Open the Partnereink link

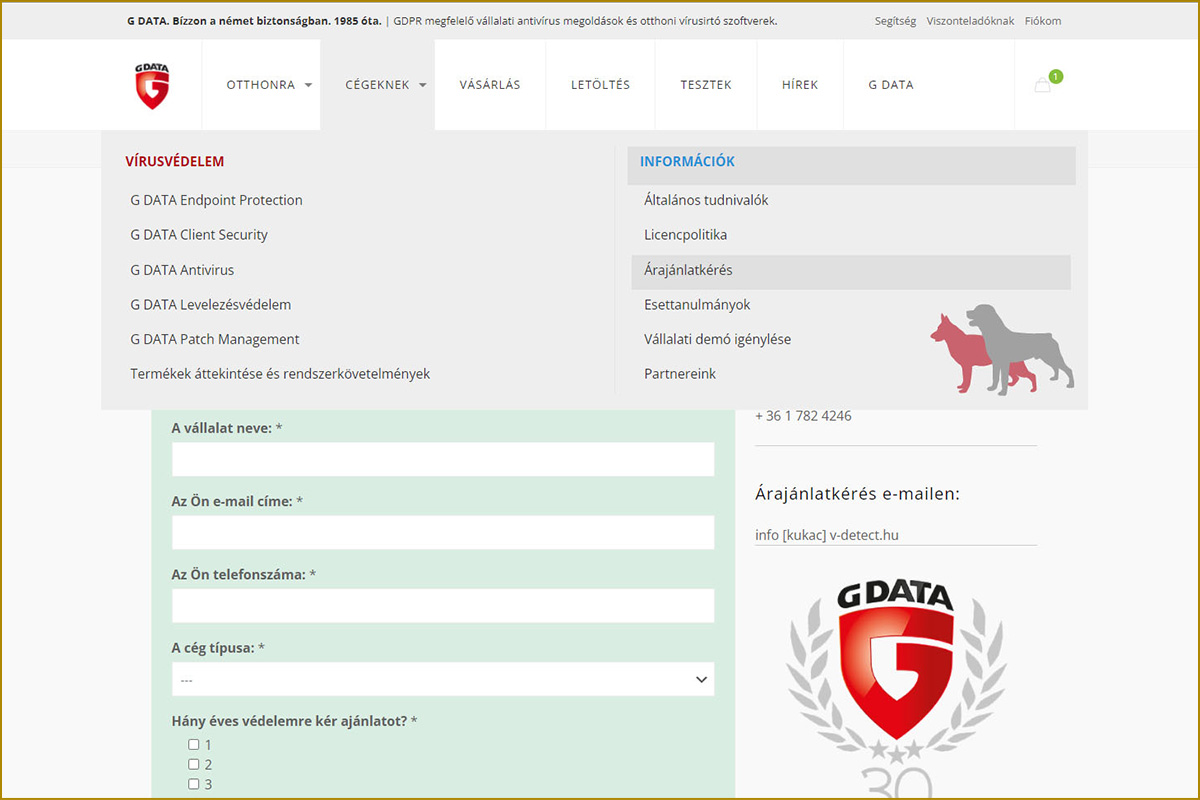point(680,374)
